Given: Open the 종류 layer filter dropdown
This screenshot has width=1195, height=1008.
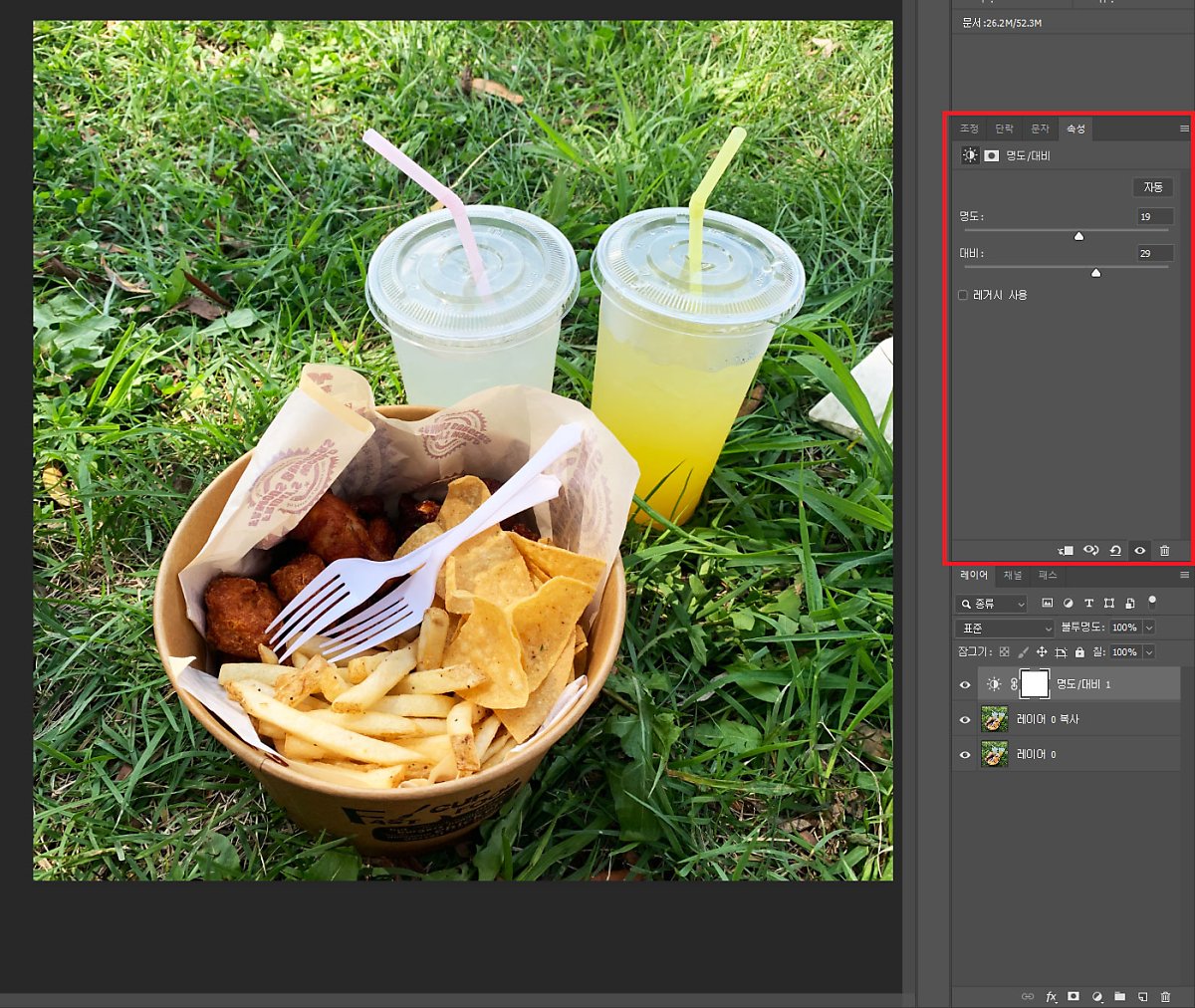Looking at the screenshot, I should pos(991,604).
